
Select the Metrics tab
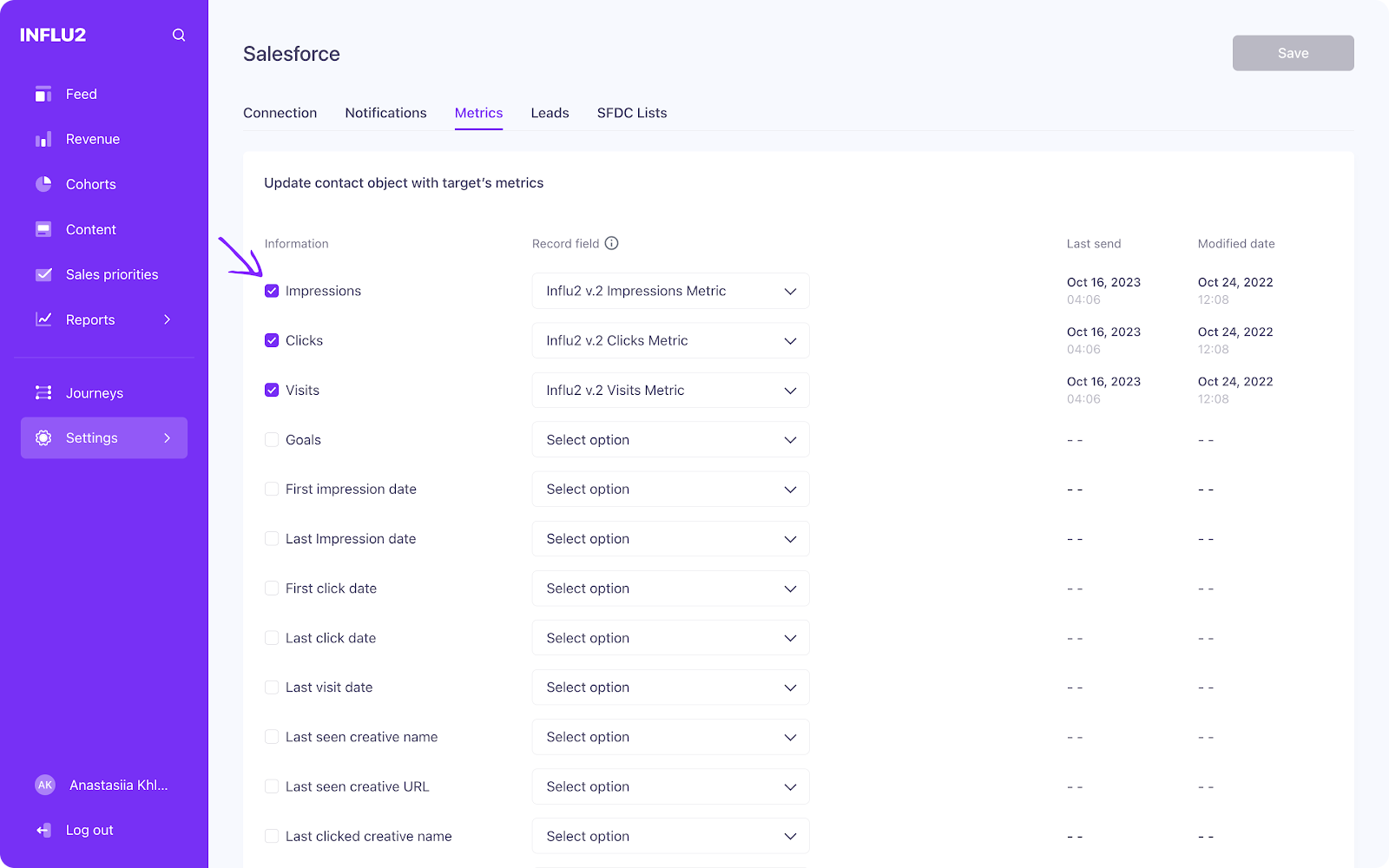[478, 113]
